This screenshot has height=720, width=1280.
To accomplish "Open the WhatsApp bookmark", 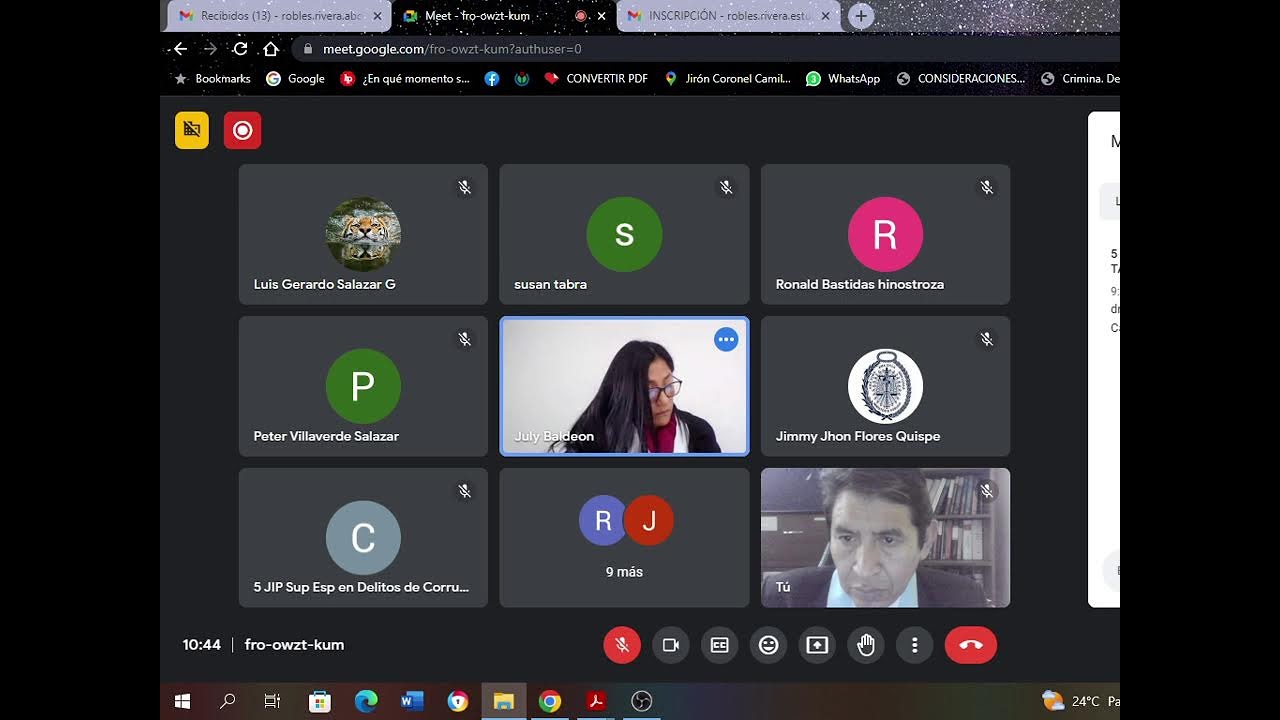I will 843,78.
